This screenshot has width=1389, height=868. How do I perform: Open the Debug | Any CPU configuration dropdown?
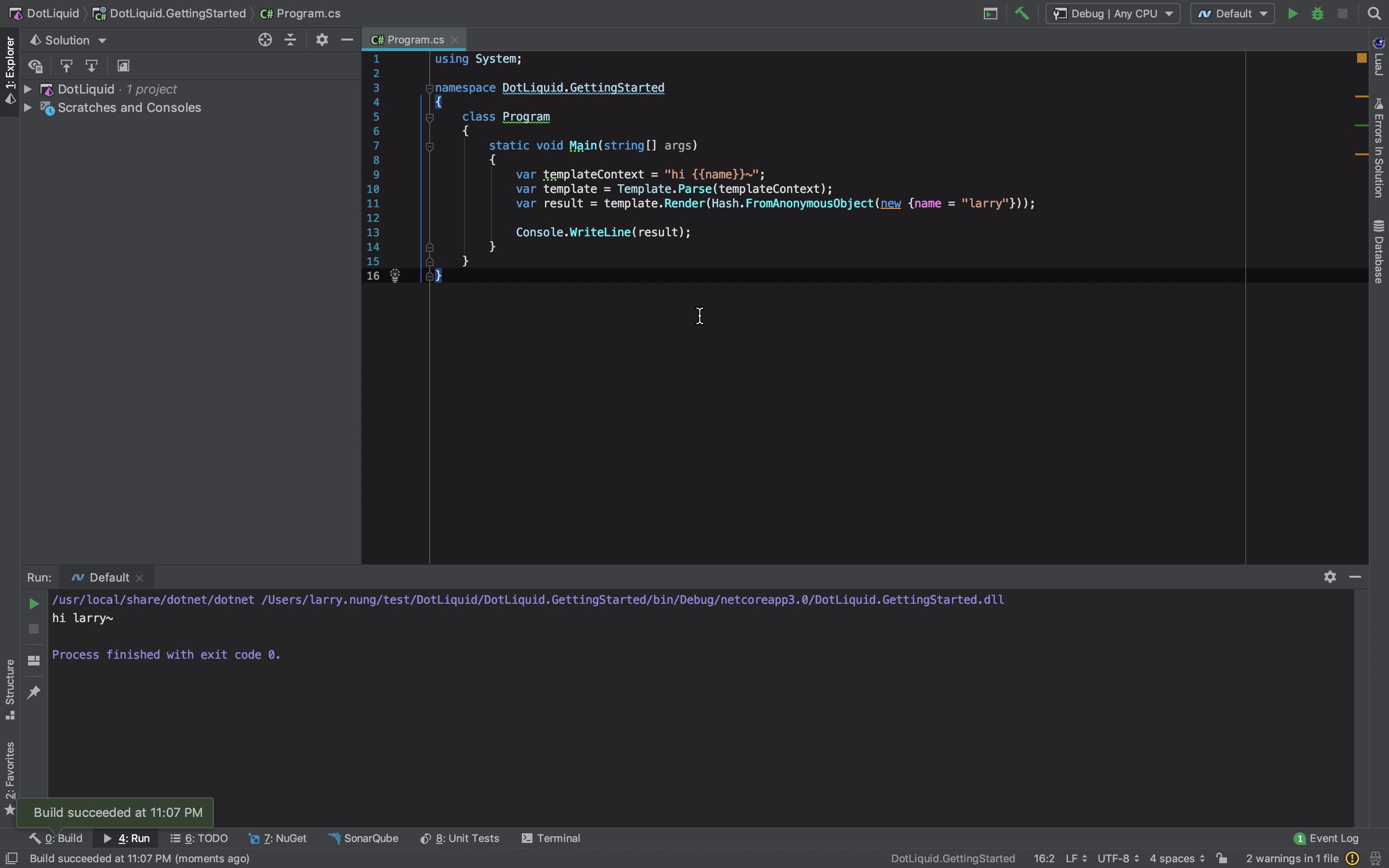click(1113, 13)
